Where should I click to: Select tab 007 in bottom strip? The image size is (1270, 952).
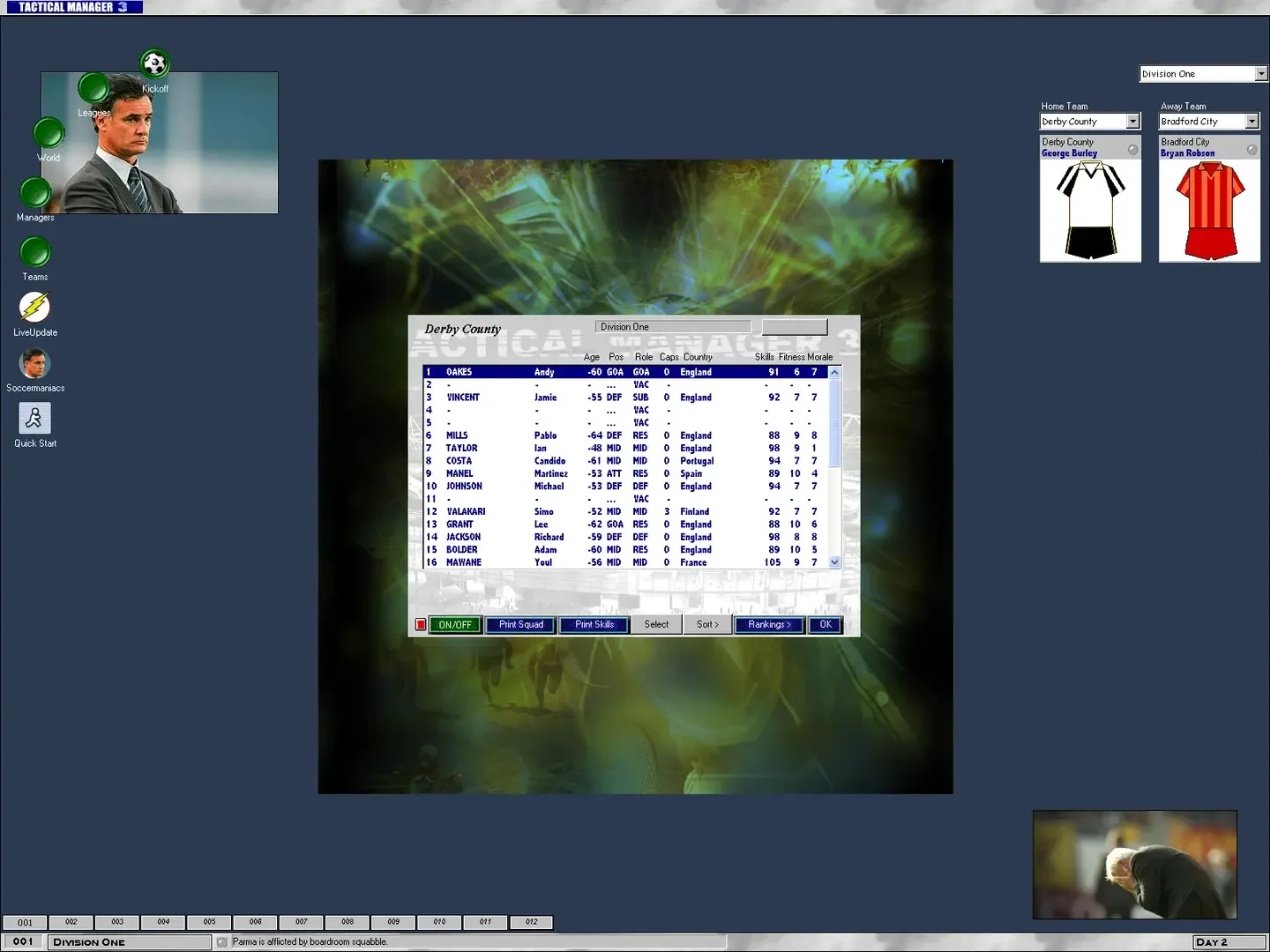(302, 922)
